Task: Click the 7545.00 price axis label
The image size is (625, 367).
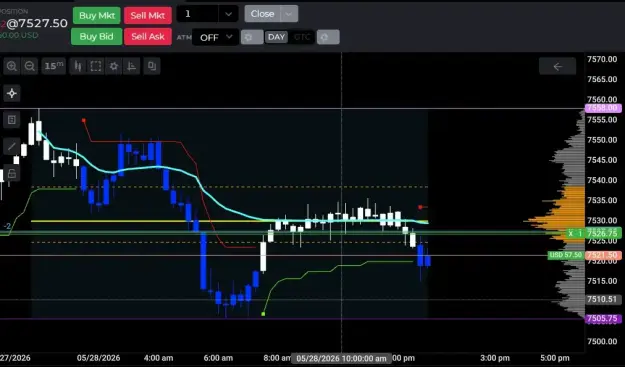Action: [602, 160]
